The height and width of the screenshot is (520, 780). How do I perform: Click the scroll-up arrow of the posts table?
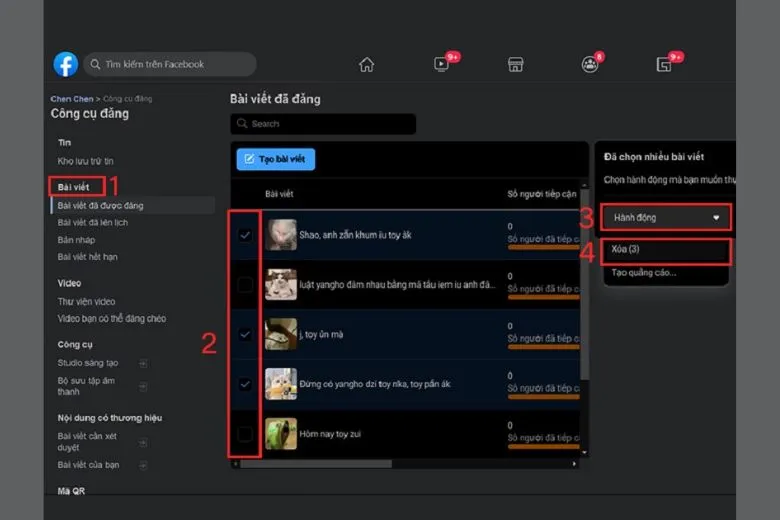pyautogui.click(x=585, y=185)
